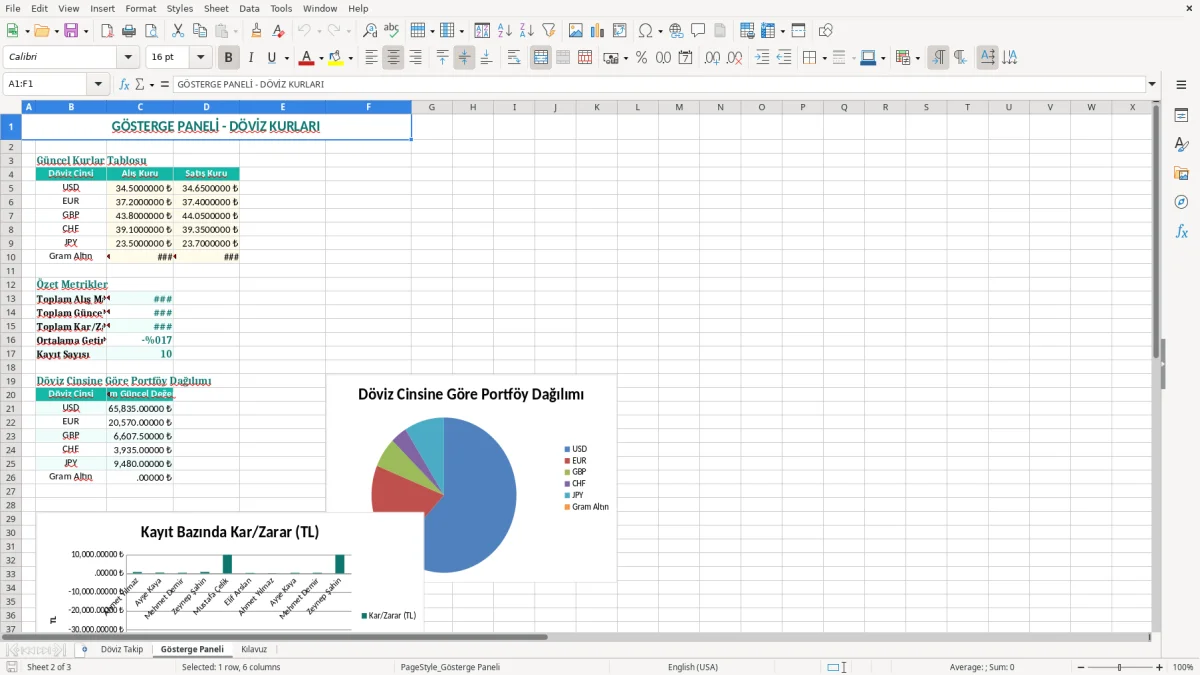Format cells as percent

[x=641, y=58]
